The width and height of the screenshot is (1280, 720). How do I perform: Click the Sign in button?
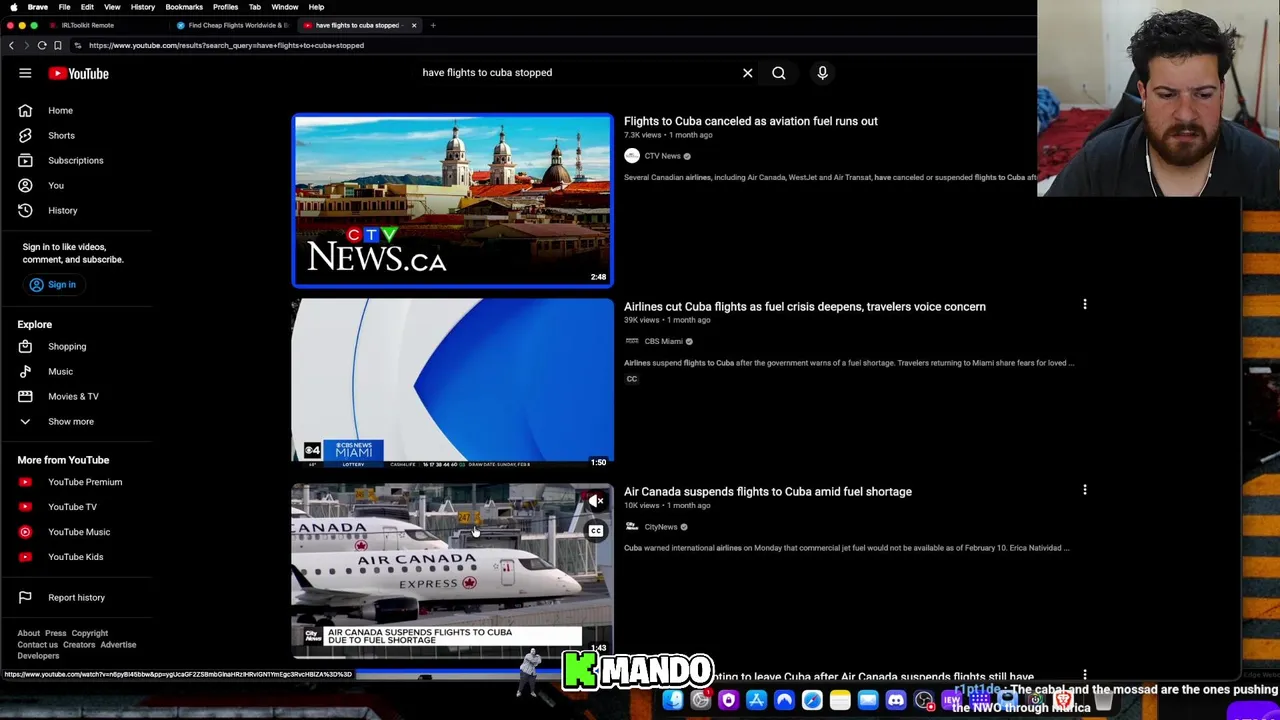click(52, 284)
